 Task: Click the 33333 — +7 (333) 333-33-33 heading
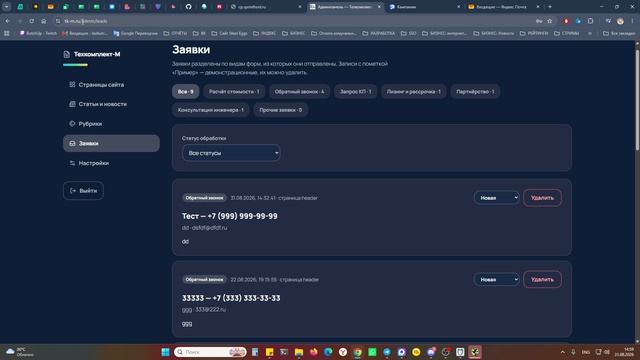click(x=231, y=298)
